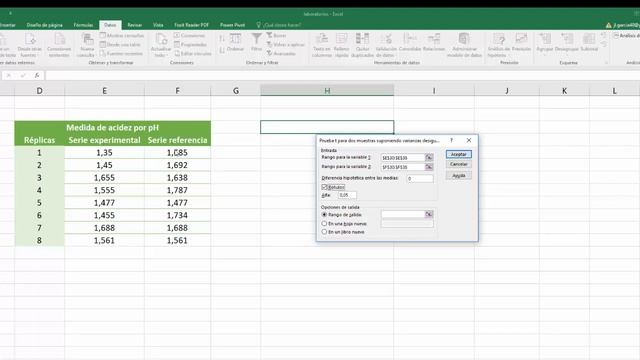
Task: Open Desagrupar dropdown in Esquema
Action: point(567,43)
